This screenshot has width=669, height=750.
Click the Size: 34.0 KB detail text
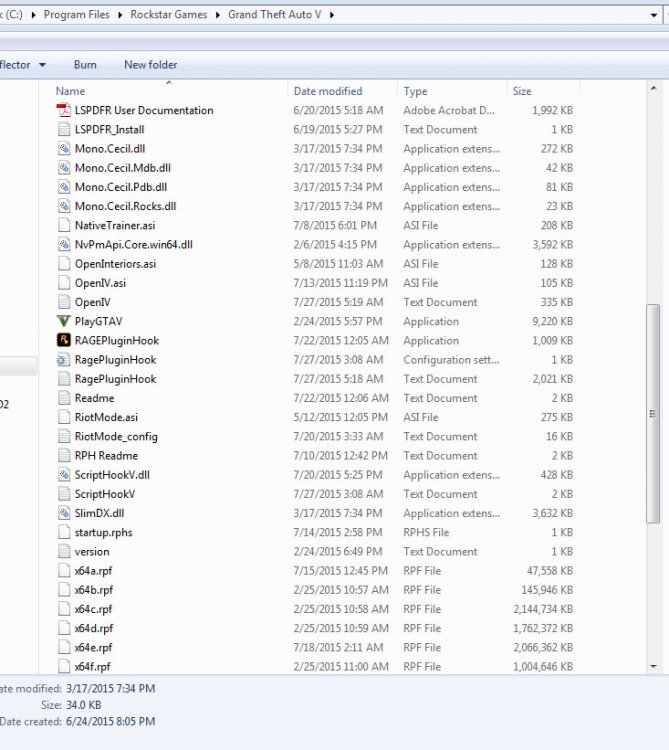coord(71,705)
